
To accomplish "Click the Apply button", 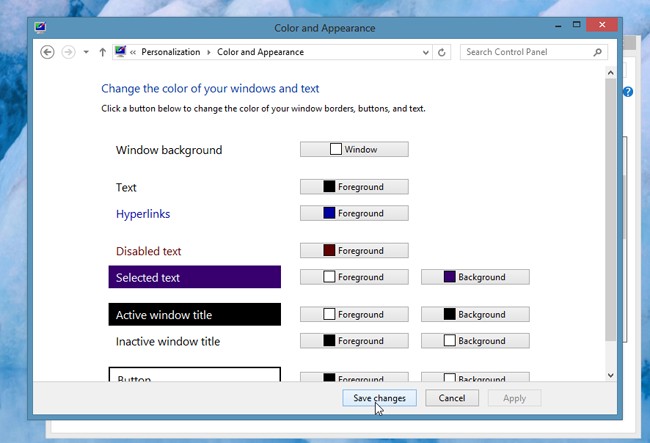I will point(514,398).
